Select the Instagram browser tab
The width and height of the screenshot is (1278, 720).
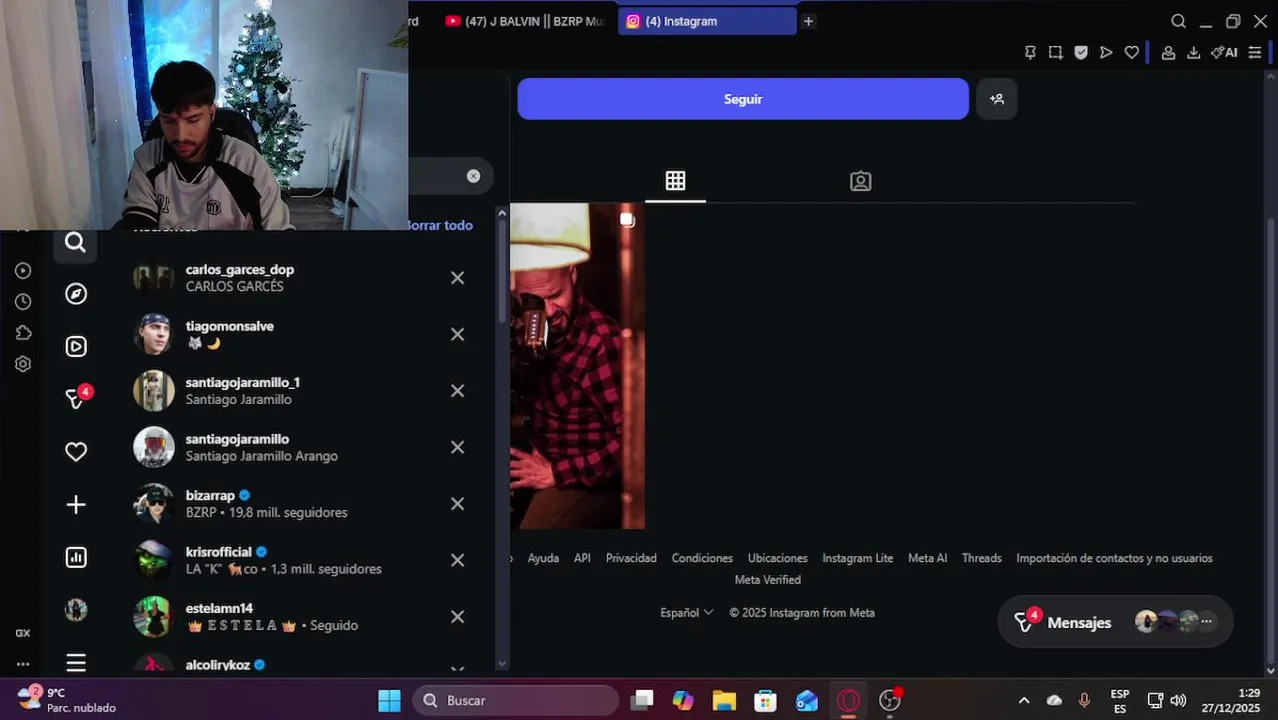pyautogui.click(x=707, y=21)
